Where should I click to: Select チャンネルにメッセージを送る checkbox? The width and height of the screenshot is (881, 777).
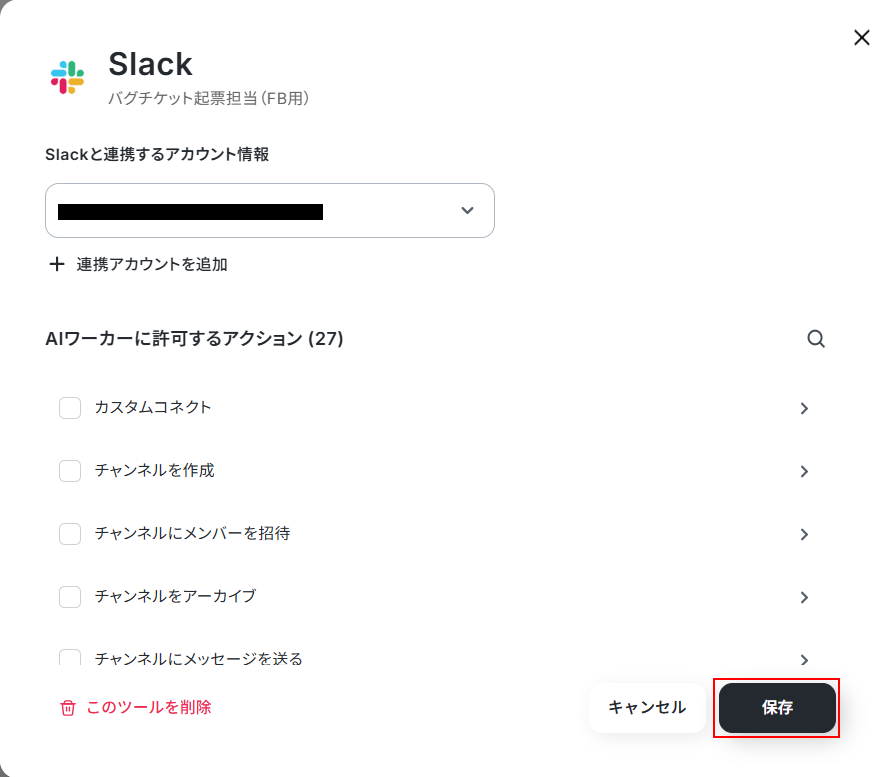[x=70, y=657]
